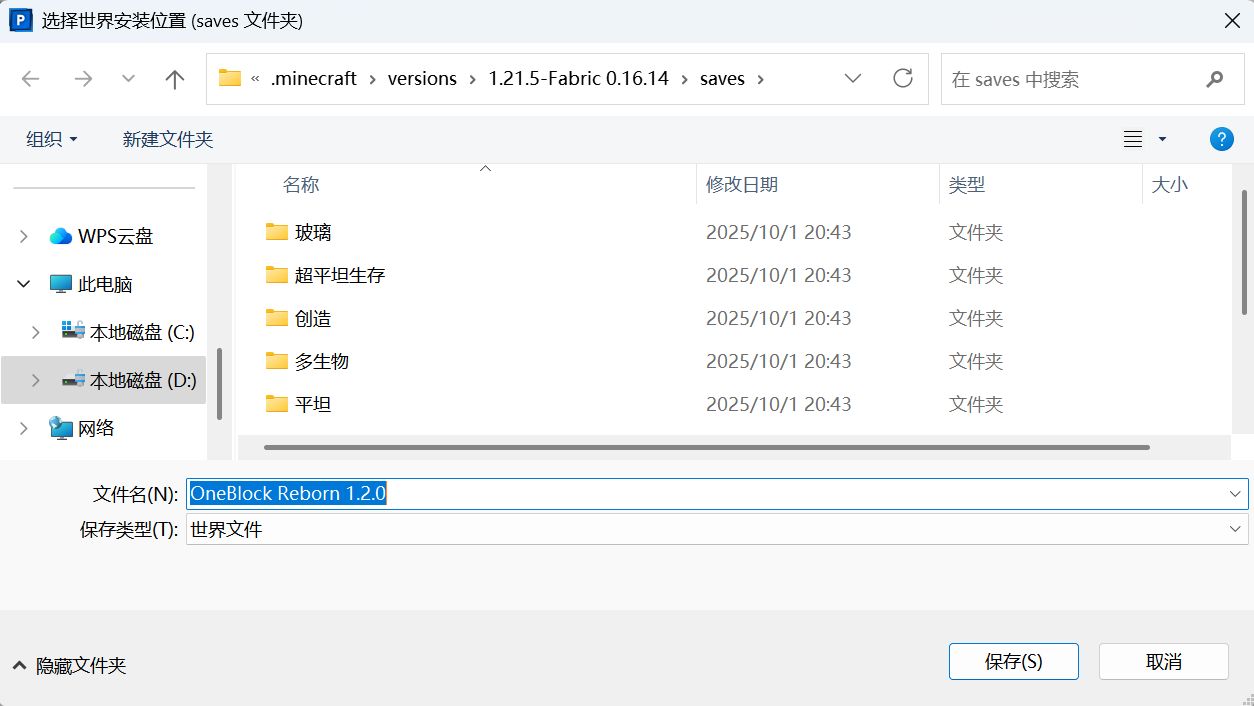The height and width of the screenshot is (706, 1254).
Task: Click the 网络 network icon
Action: [x=61, y=428]
